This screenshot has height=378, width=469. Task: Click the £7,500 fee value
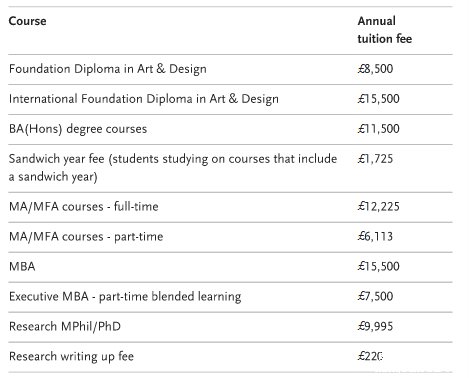[x=375, y=296]
